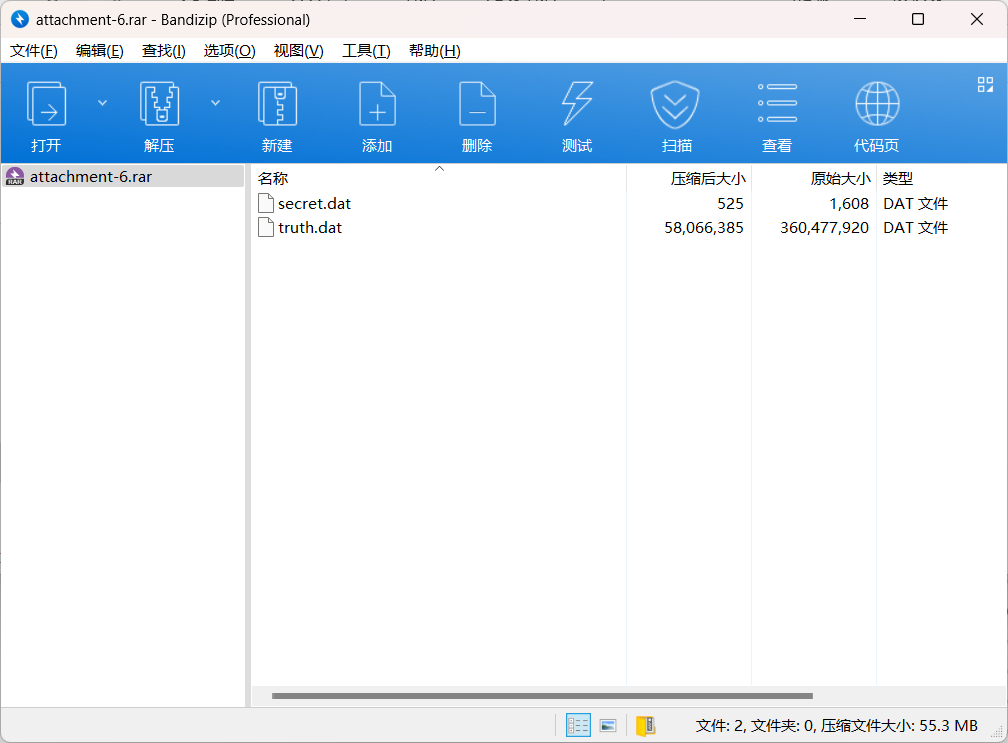Open the 文件(F) menu
The height and width of the screenshot is (743, 1008).
(33, 51)
